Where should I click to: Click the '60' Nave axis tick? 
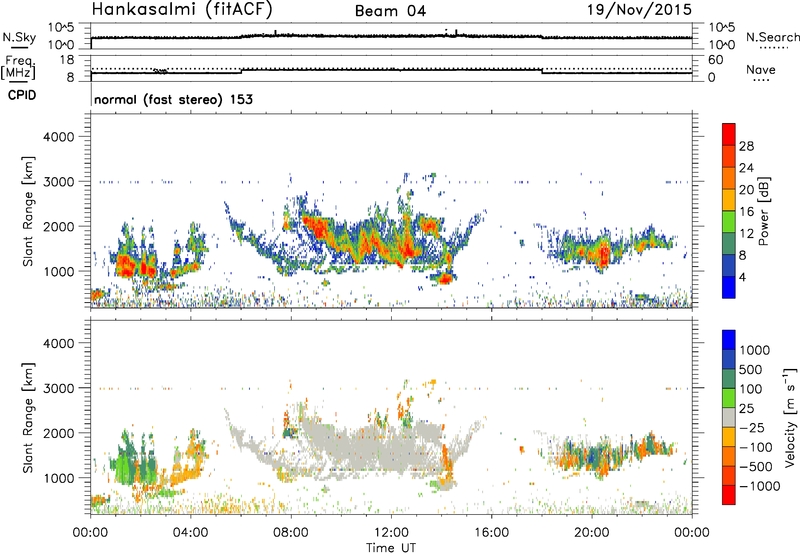pyautogui.click(x=715, y=60)
